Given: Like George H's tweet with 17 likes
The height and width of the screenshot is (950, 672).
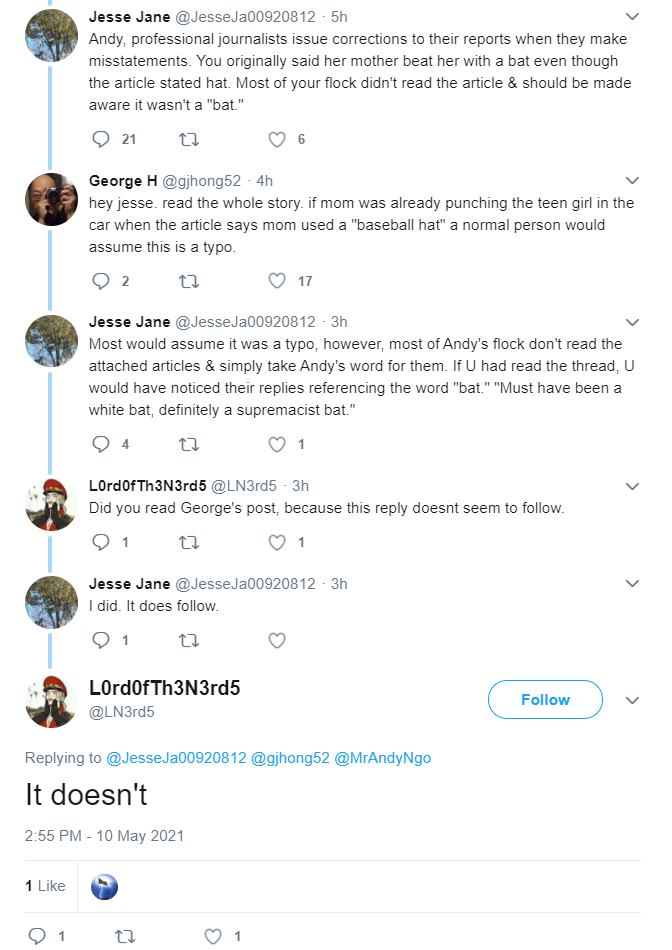Looking at the screenshot, I should 277,281.
